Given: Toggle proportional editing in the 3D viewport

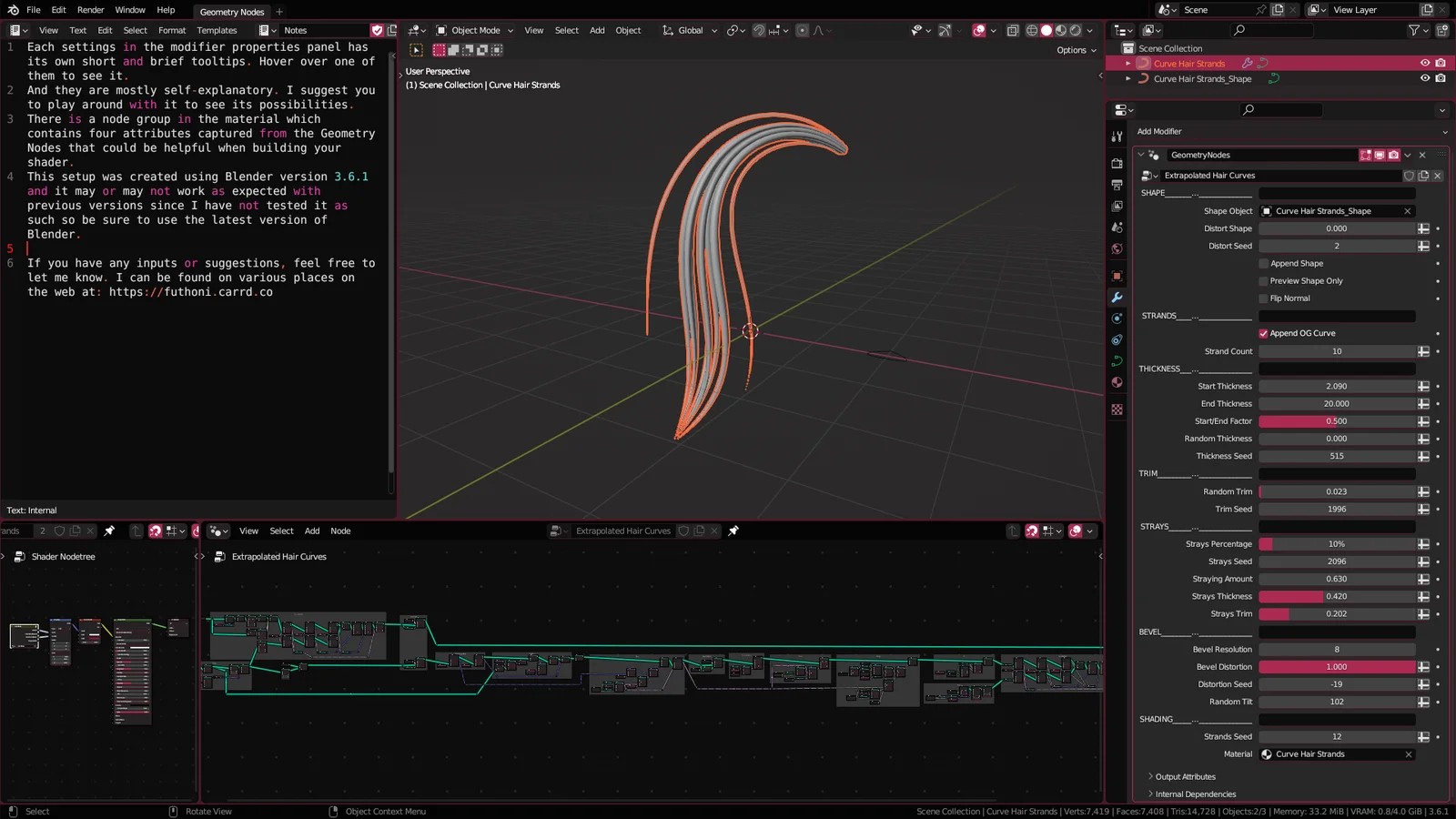Looking at the screenshot, I should pos(800,30).
